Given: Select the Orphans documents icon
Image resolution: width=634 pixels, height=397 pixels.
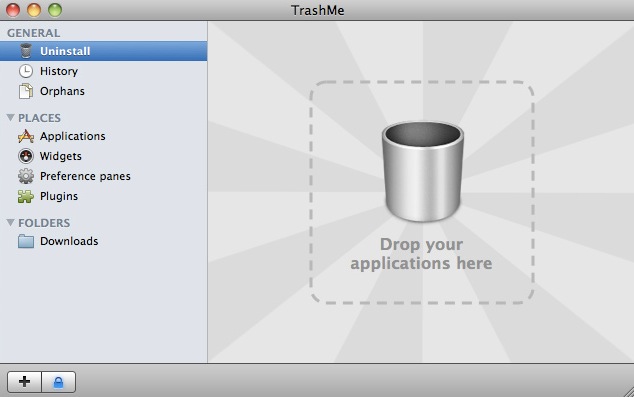Looking at the screenshot, I should tap(26, 91).
